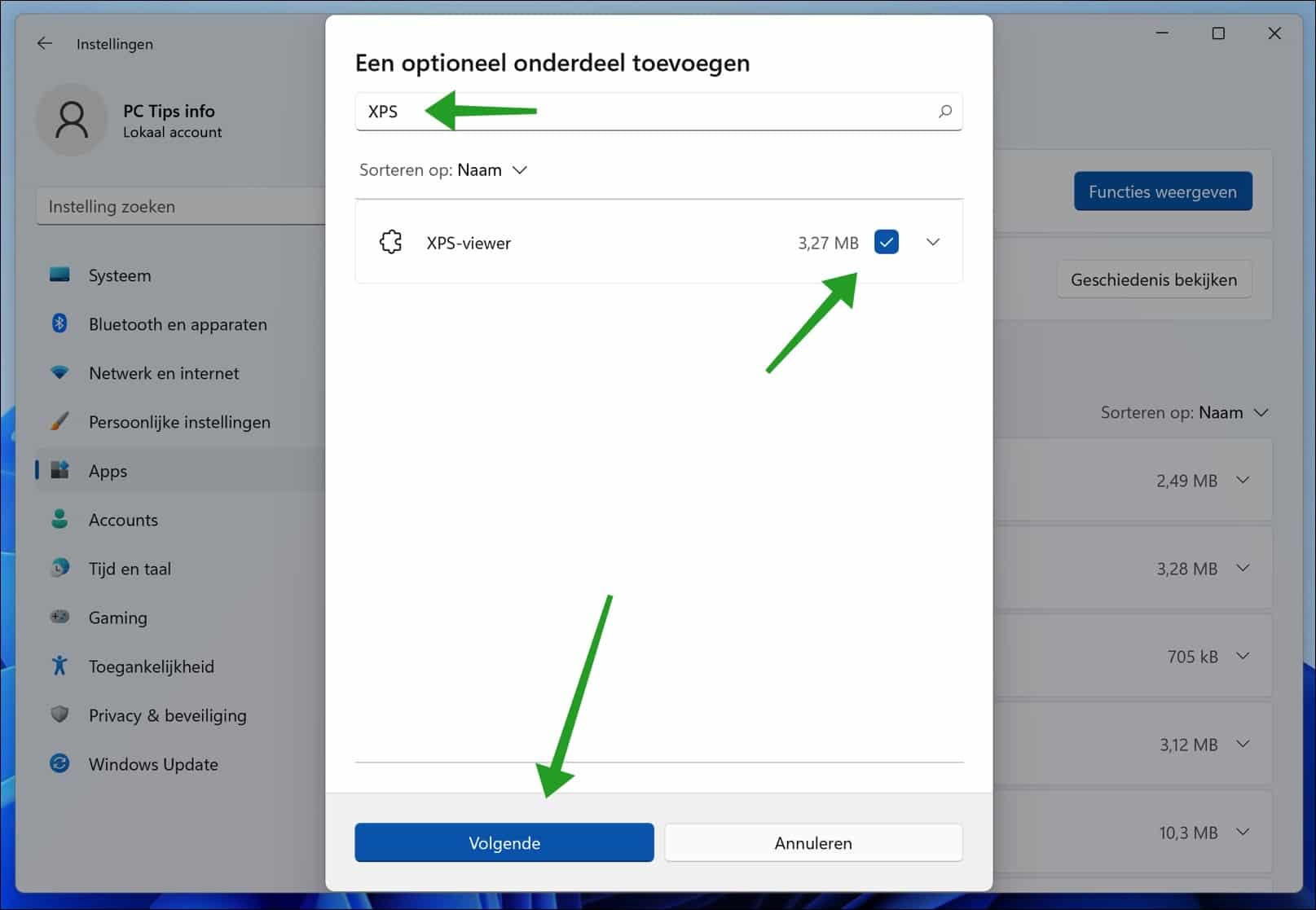Select the Persoonlijke instellingen brush icon
The width and height of the screenshot is (1316, 910).
pyautogui.click(x=59, y=421)
